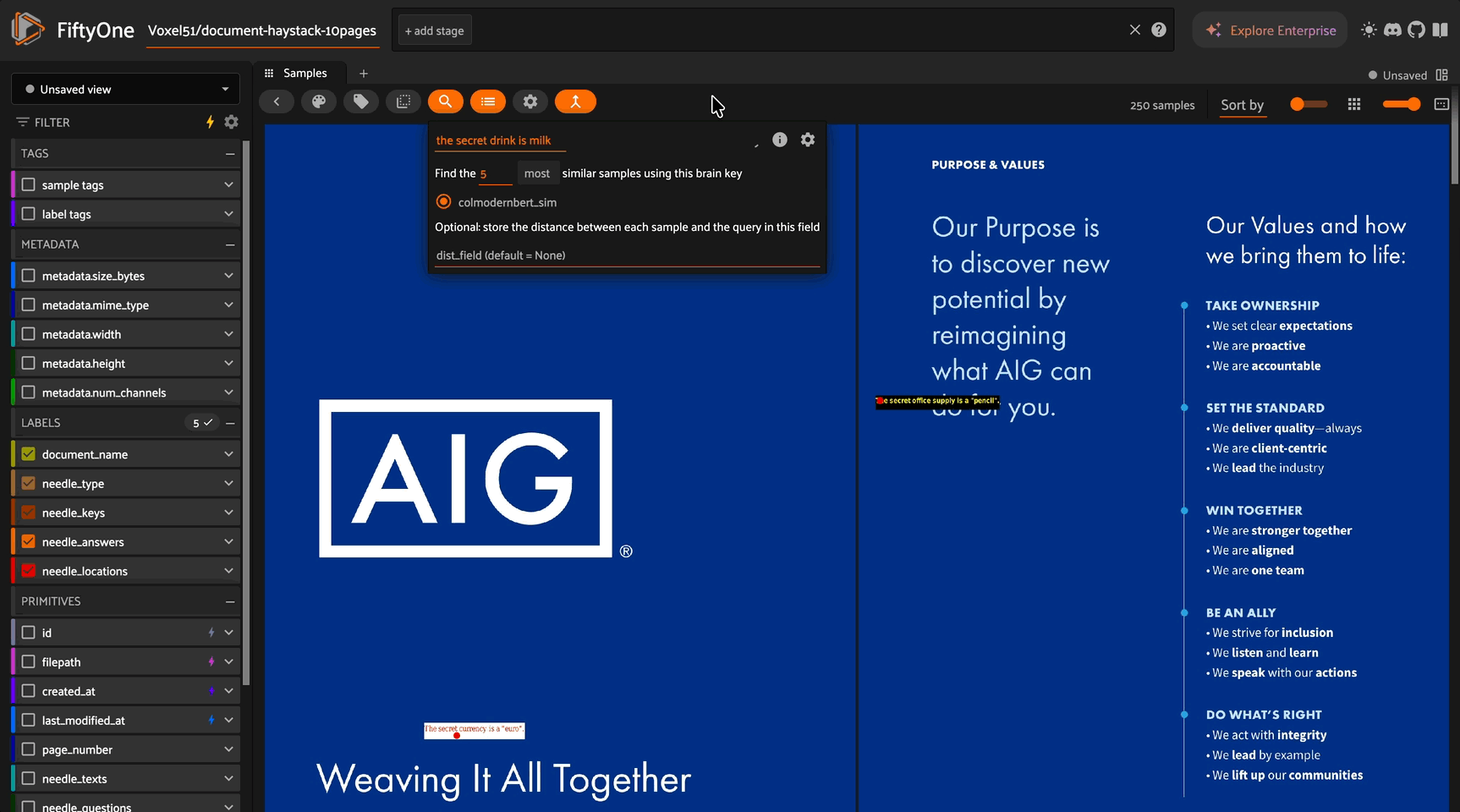Open color scheme palette icon
The height and width of the screenshot is (812, 1460).
[x=319, y=101]
